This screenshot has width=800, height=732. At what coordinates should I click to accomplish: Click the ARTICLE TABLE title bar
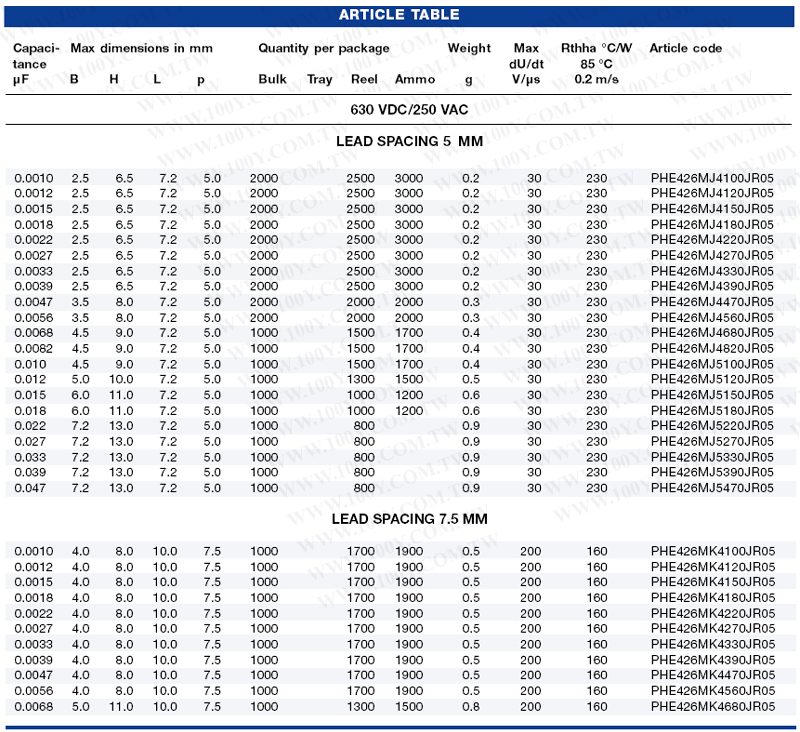[x=399, y=15]
